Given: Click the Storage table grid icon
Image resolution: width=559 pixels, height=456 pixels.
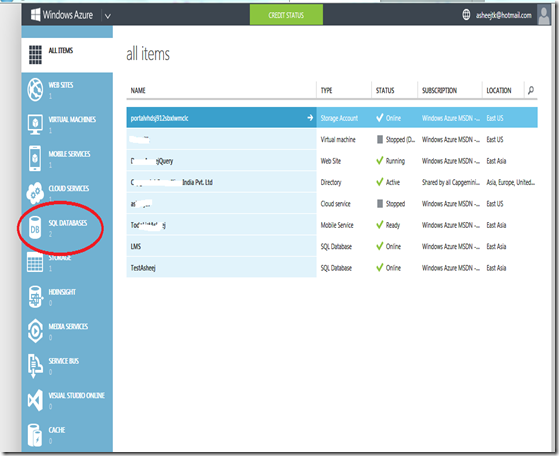Looking at the screenshot, I should click(35, 262).
